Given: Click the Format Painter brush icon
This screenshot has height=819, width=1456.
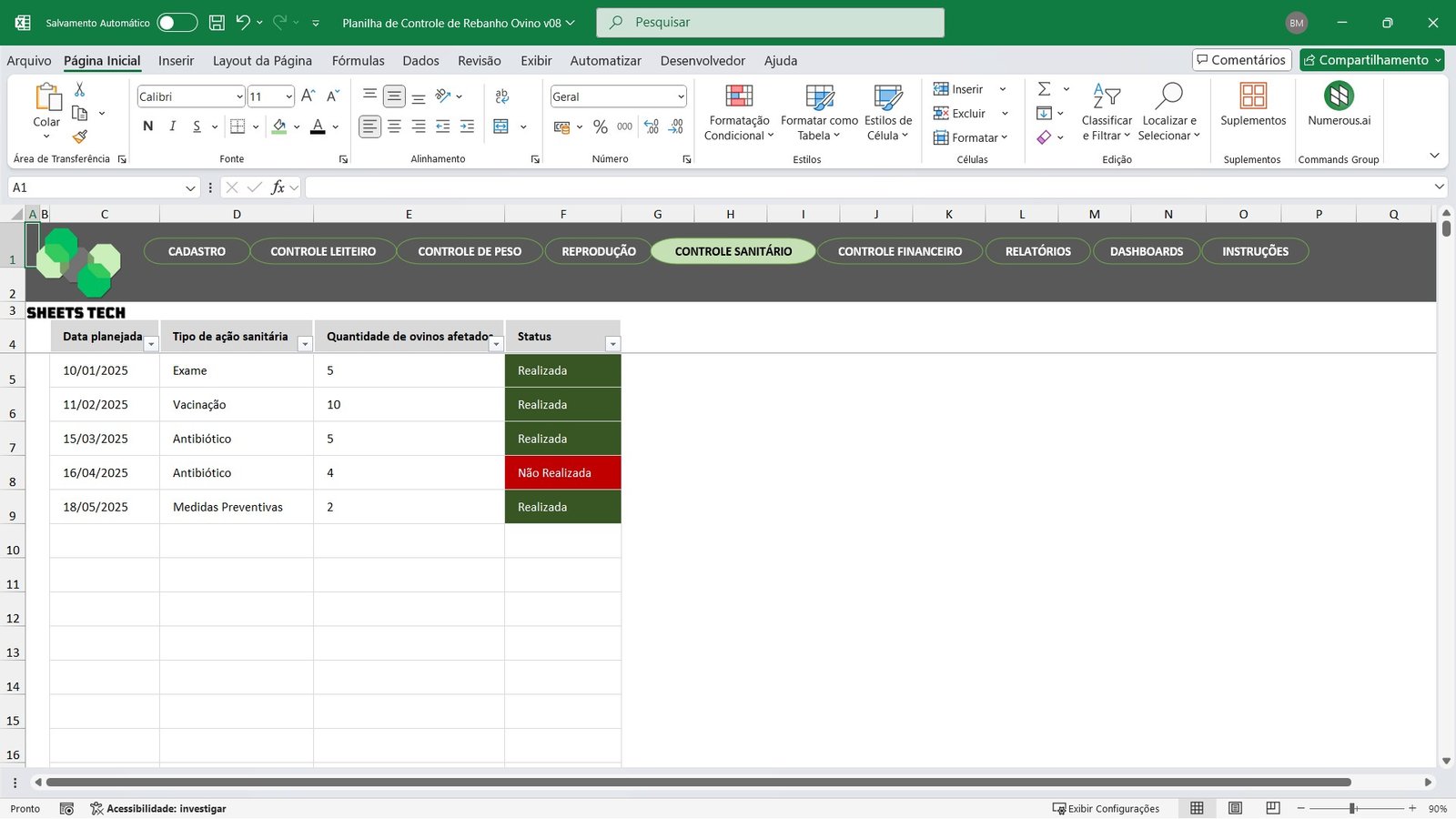Looking at the screenshot, I should tap(79, 136).
